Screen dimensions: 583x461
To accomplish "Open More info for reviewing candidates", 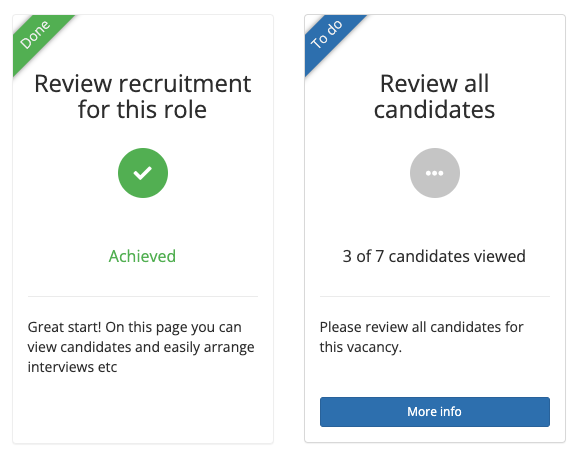I will point(435,412).
